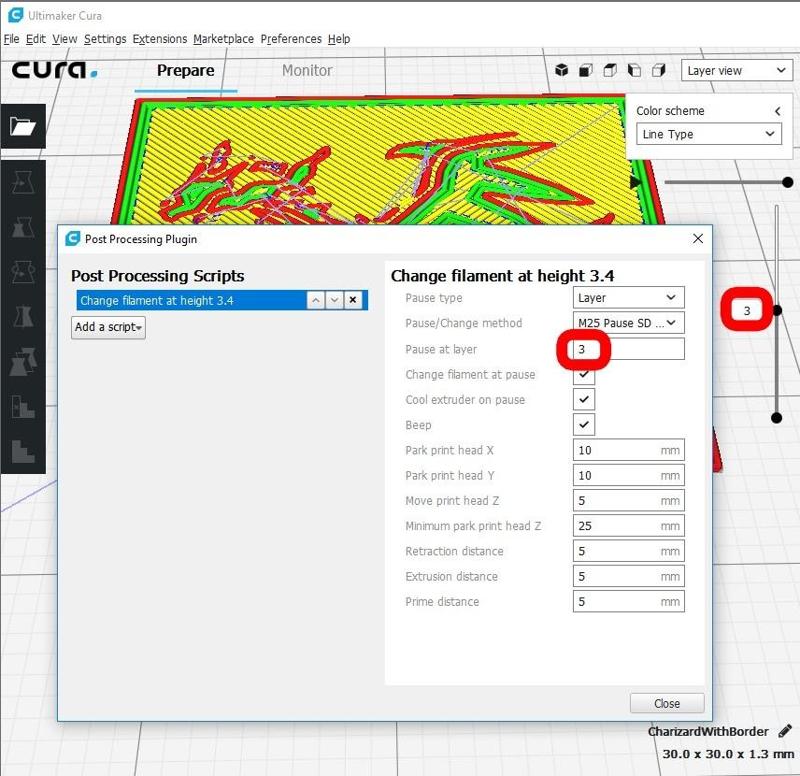Open the Add a script dropdown
Viewport: 800px width, 776px height.
(x=108, y=327)
